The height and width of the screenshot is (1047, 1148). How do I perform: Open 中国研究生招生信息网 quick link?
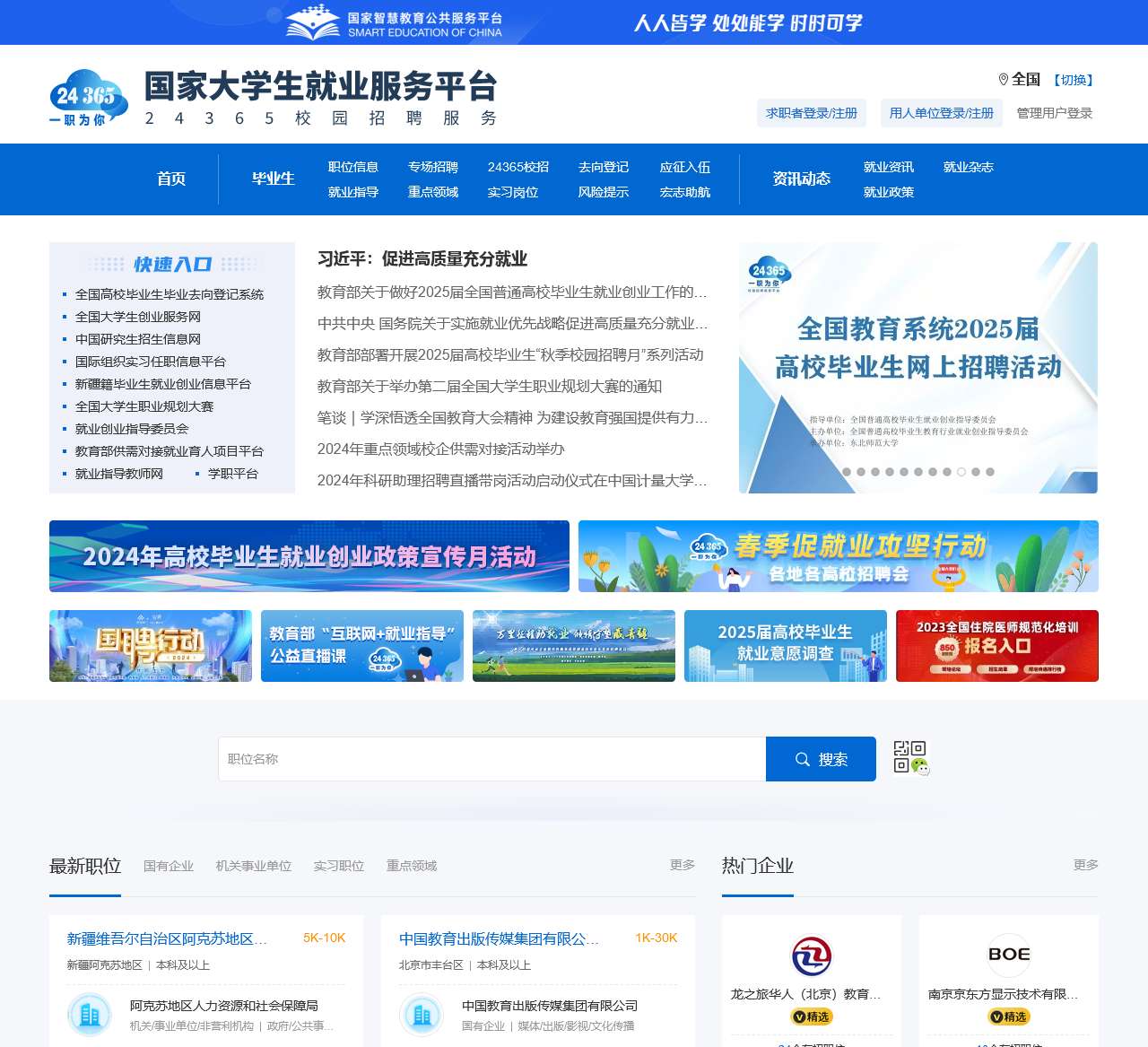(x=138, y=339)
